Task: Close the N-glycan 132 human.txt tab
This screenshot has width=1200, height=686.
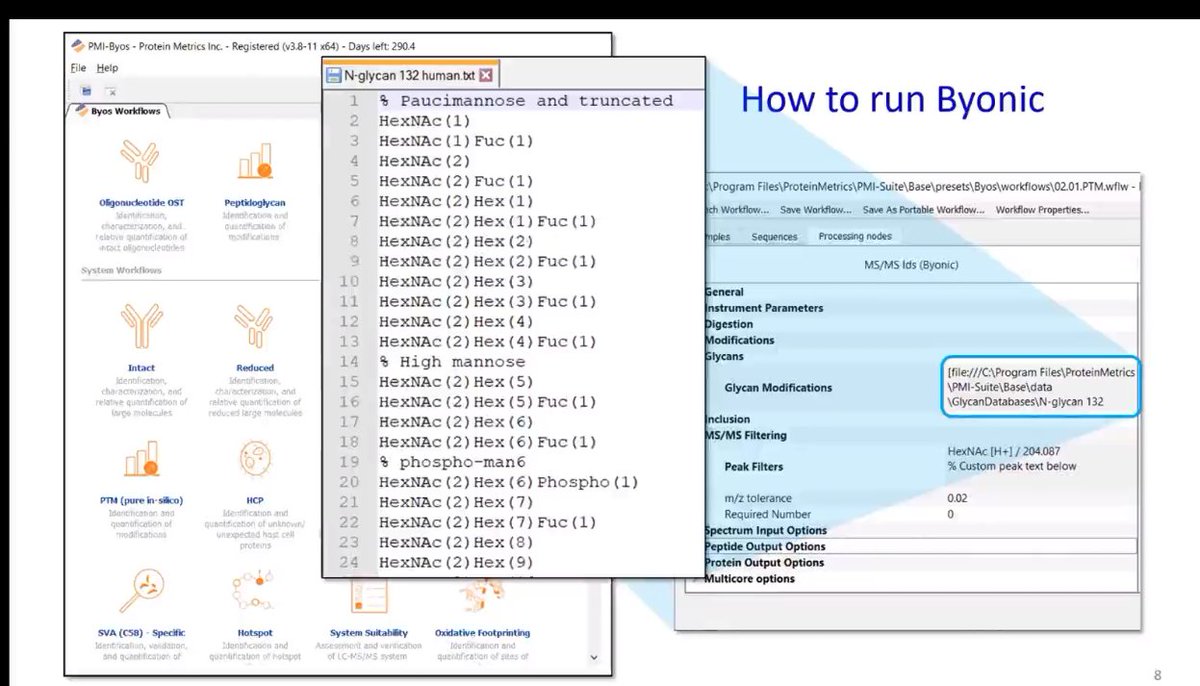Action: [485, 75]
